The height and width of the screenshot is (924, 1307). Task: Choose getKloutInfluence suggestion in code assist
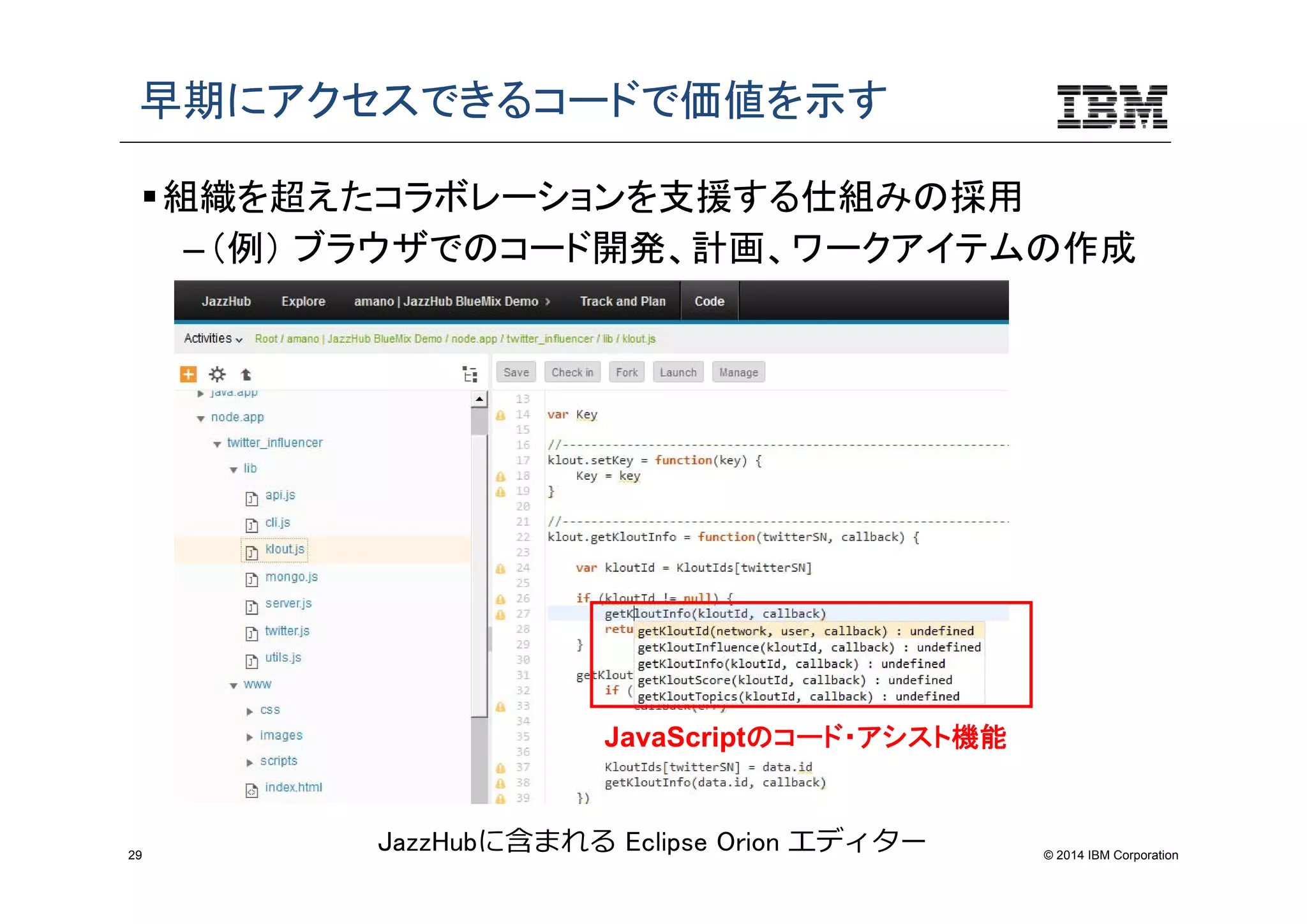click(x=810, y=648)
